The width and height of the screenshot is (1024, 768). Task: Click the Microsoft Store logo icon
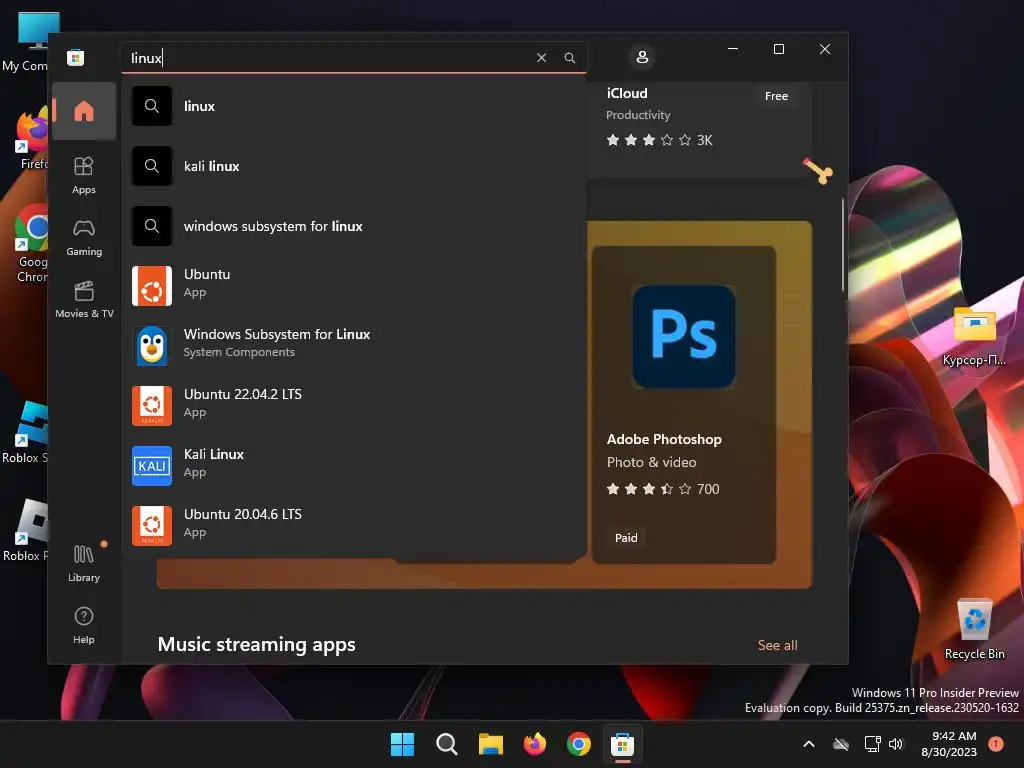(x=76, y=57)
